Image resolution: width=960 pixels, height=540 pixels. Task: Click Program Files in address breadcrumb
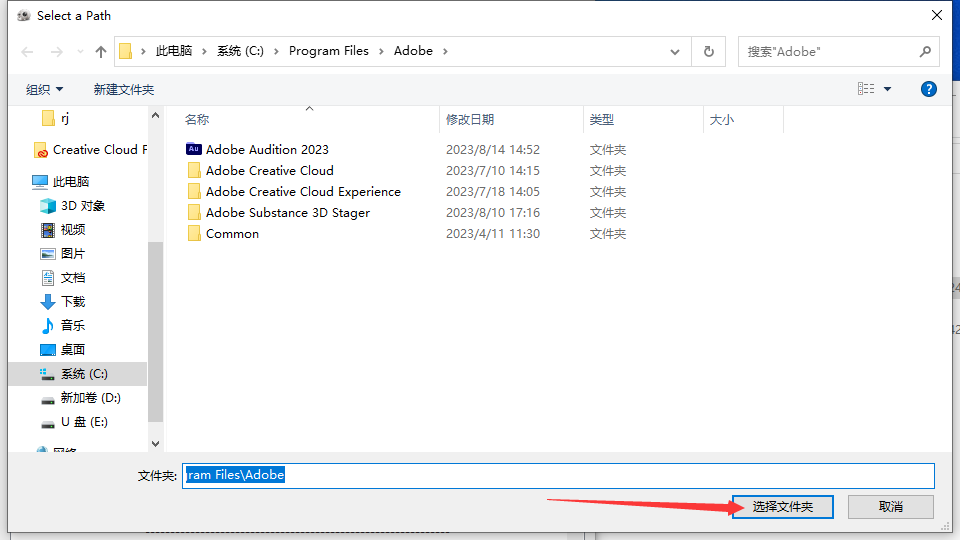329,51
